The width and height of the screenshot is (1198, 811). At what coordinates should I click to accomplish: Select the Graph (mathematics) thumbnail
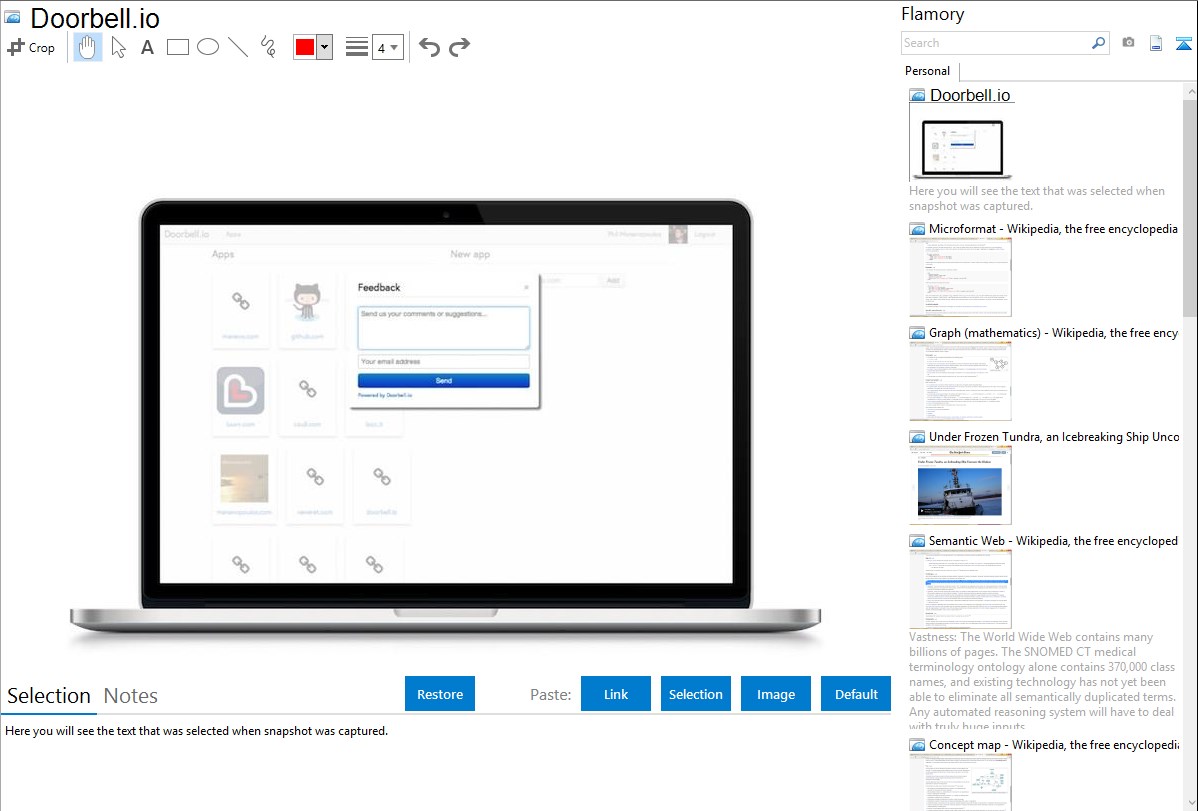click(960, 381)
